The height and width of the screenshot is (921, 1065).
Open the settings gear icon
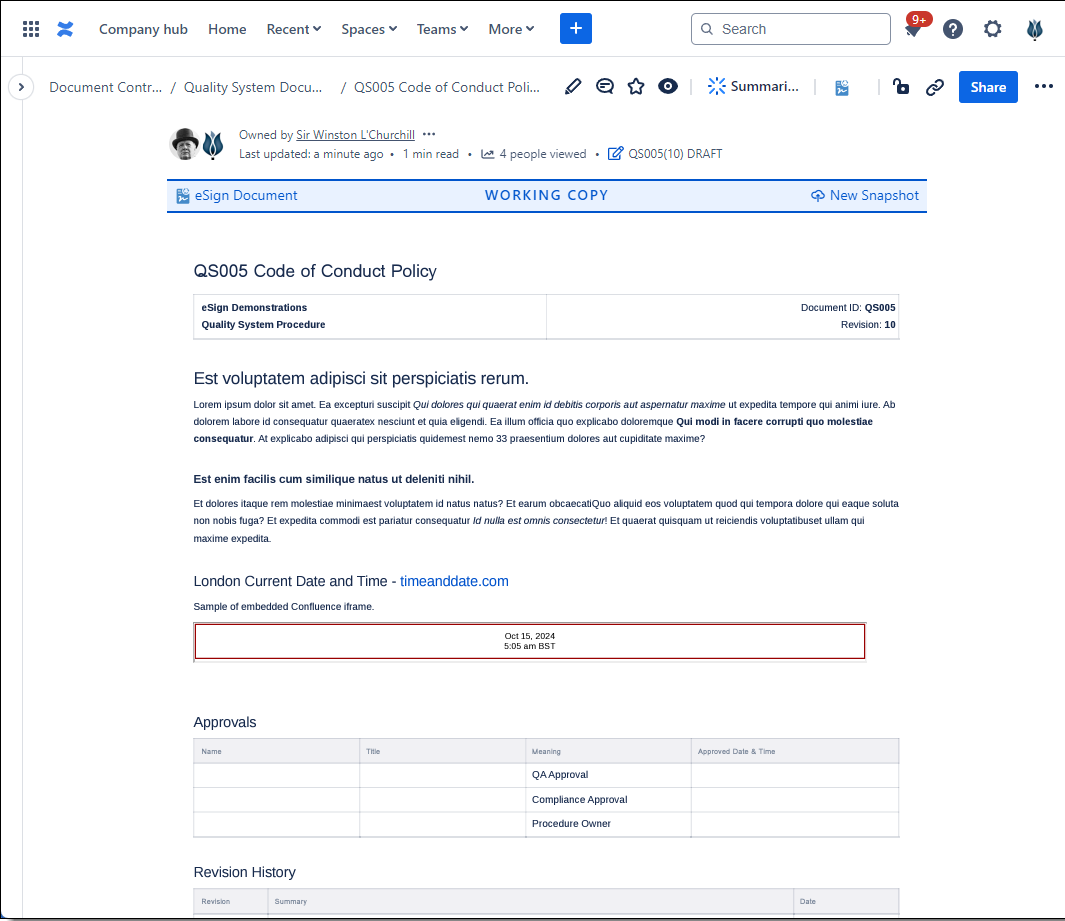tap(992, 29)
